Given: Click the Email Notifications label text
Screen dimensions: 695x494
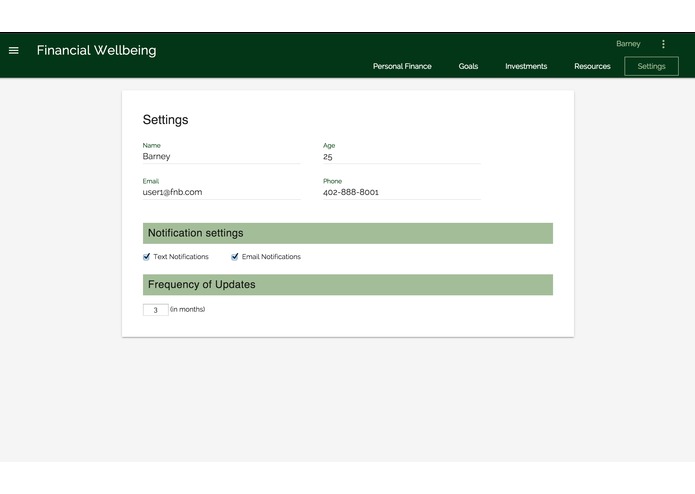Looking at the screenshot, I should pos(271,257).
